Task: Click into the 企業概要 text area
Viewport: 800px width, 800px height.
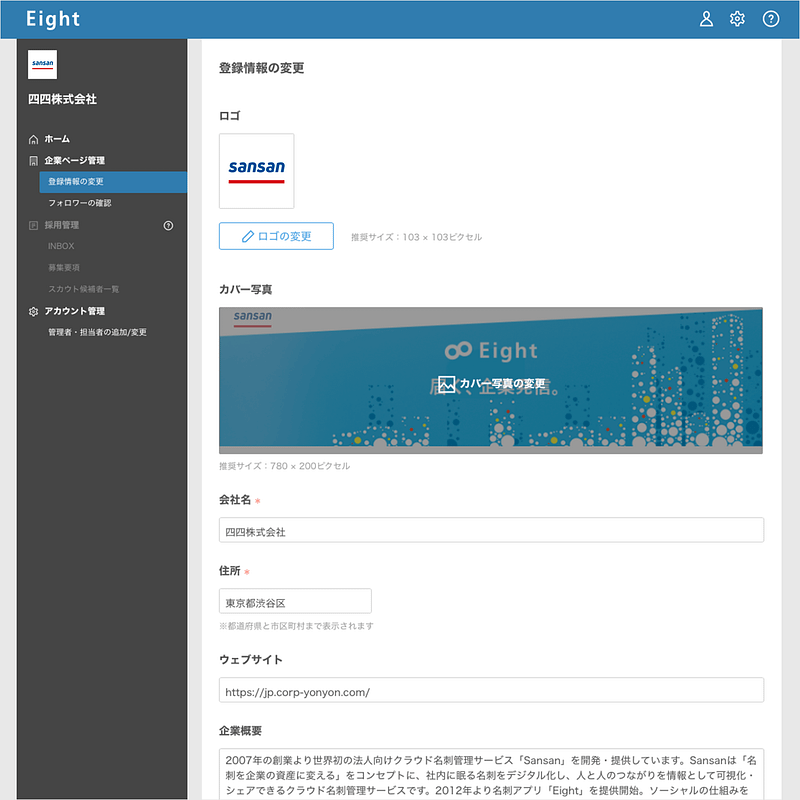Action: (491, 774)
